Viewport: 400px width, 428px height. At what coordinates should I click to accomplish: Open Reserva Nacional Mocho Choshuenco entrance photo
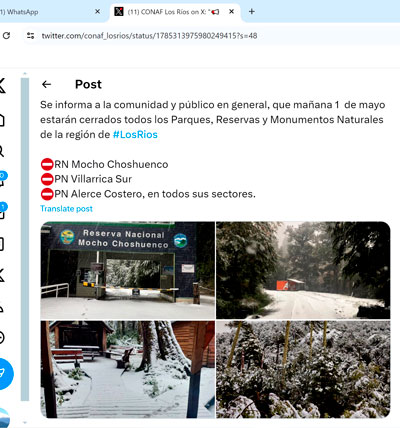(128, 270)
